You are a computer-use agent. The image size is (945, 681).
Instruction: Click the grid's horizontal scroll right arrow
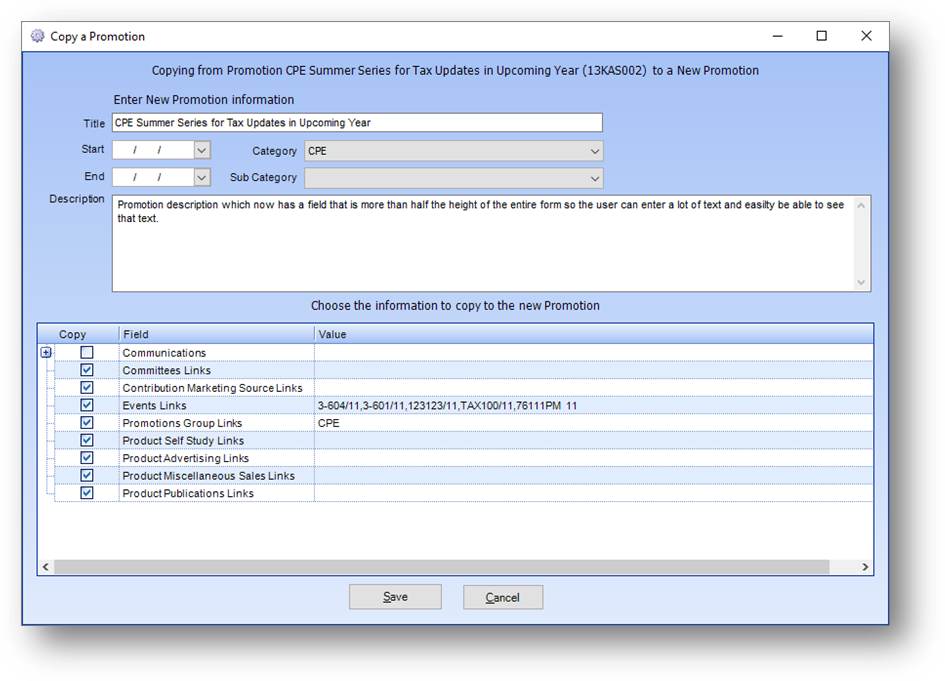pyautogui.click(x=865, y=567)
